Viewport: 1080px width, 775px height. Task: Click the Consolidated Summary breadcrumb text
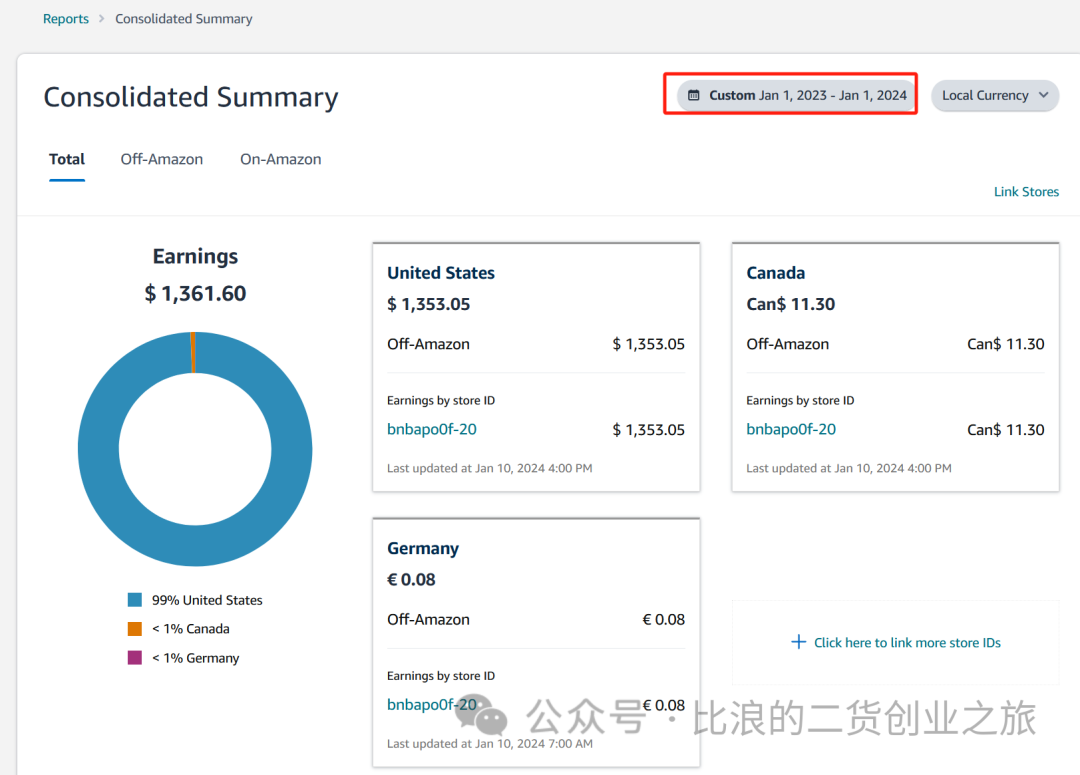pos(183,19)
